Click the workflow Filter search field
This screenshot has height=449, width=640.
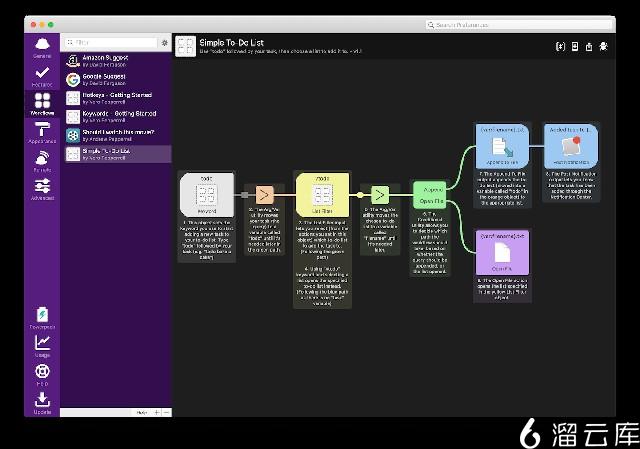tap(110, 42)
